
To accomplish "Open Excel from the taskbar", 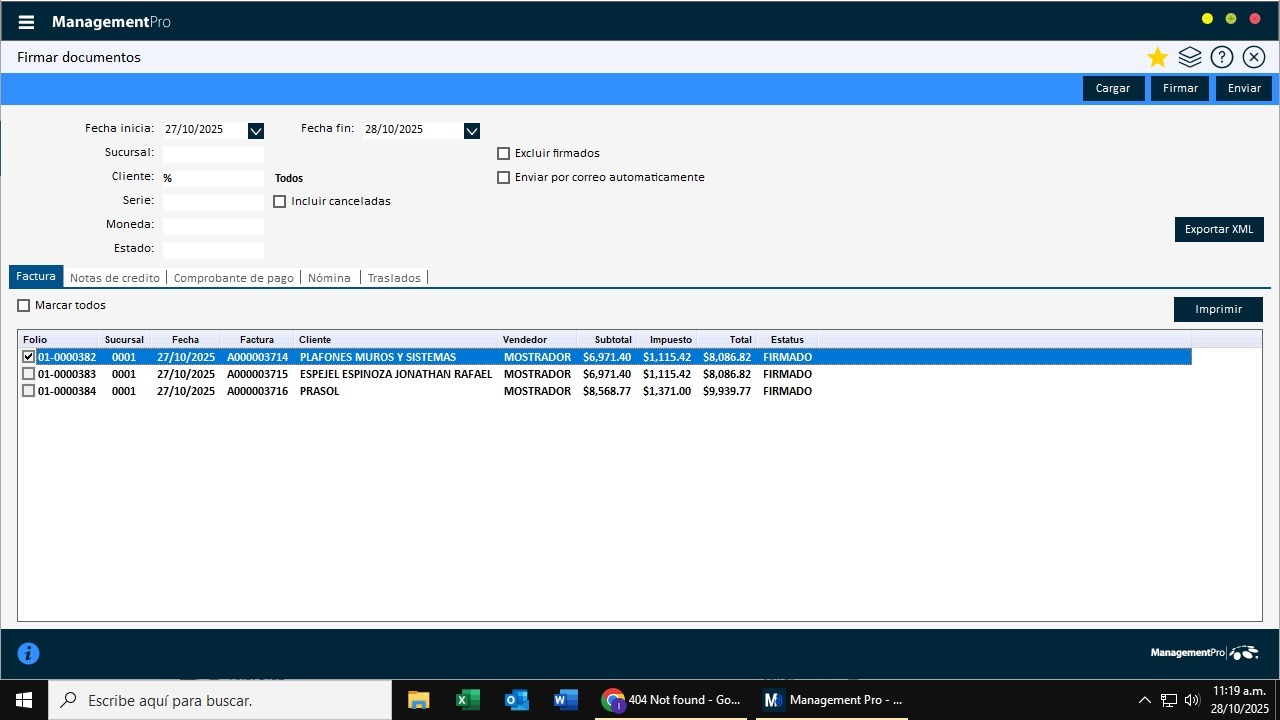I will tap(467, 700).
